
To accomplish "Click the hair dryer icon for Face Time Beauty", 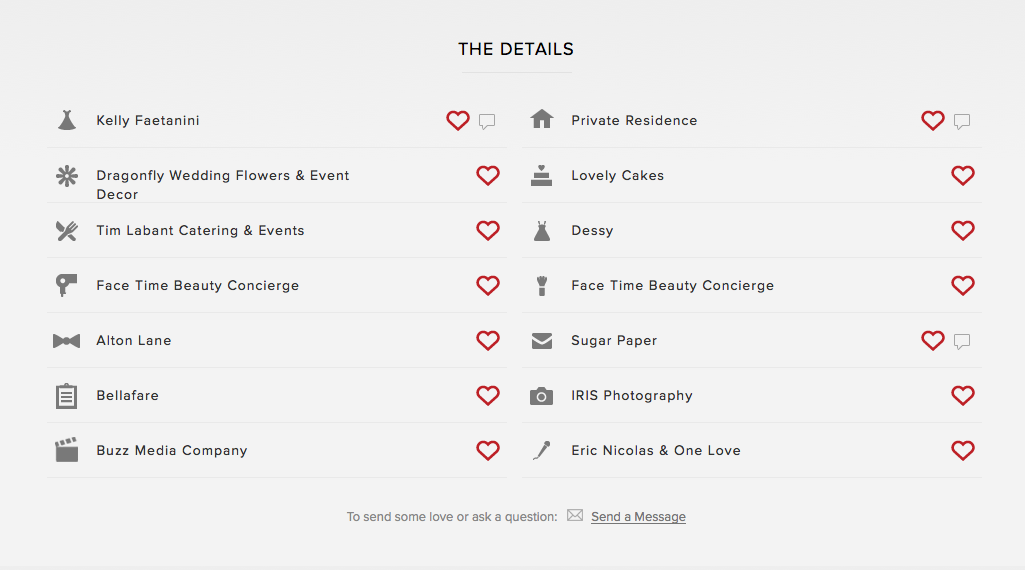I will point(67,285).
